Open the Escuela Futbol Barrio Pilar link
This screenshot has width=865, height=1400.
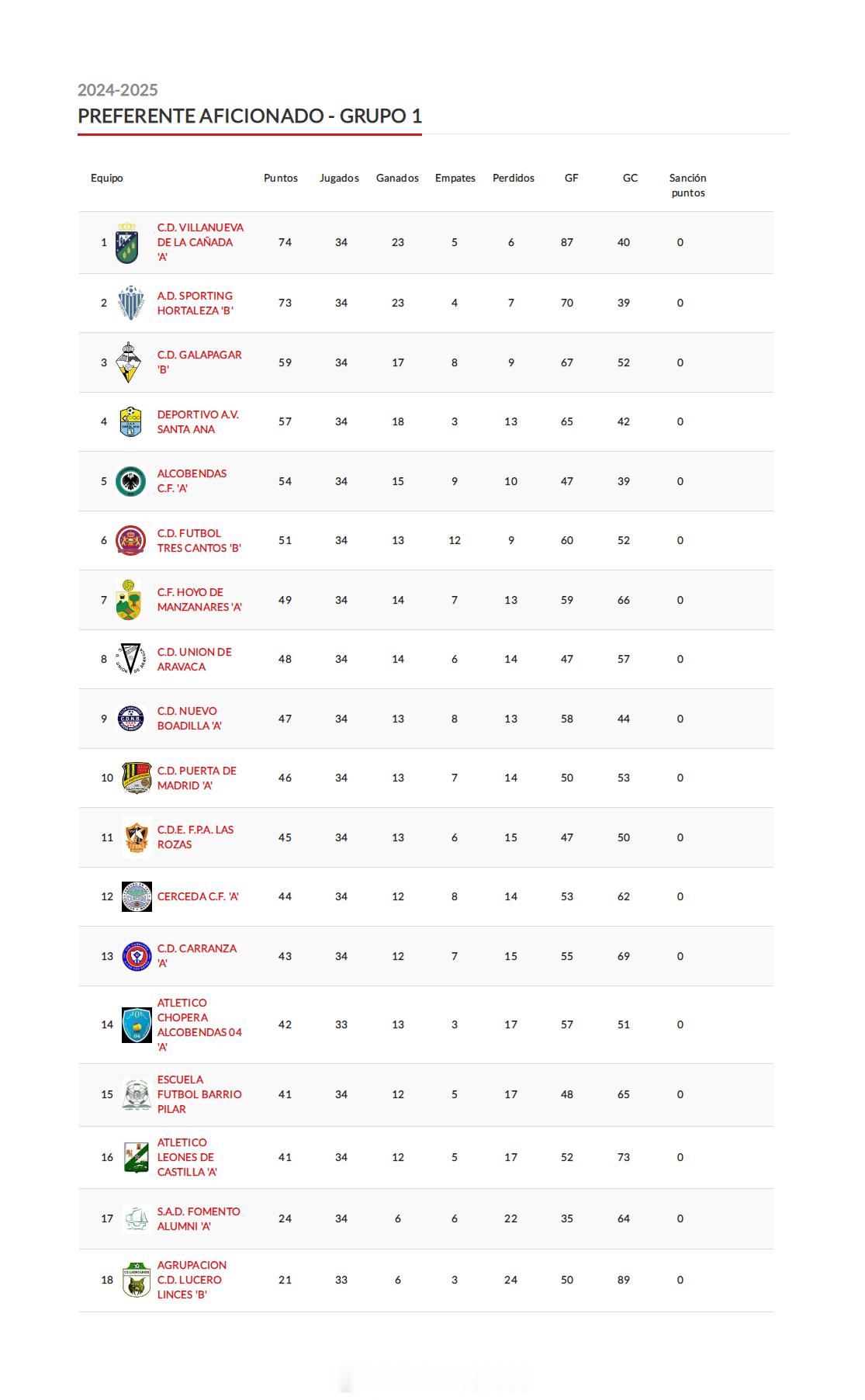(199, 1094)
